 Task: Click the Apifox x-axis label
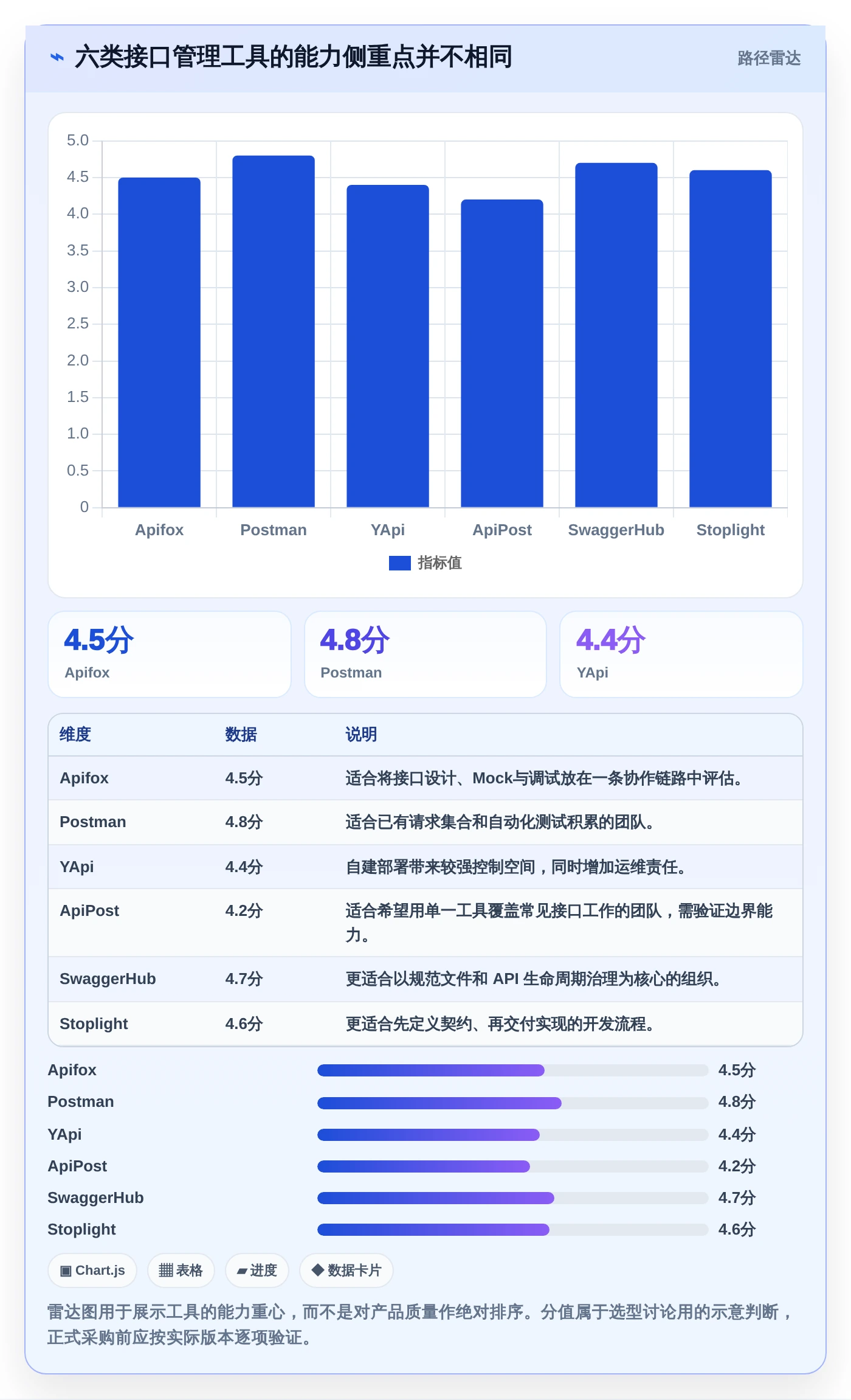click(x=159, y=530)
